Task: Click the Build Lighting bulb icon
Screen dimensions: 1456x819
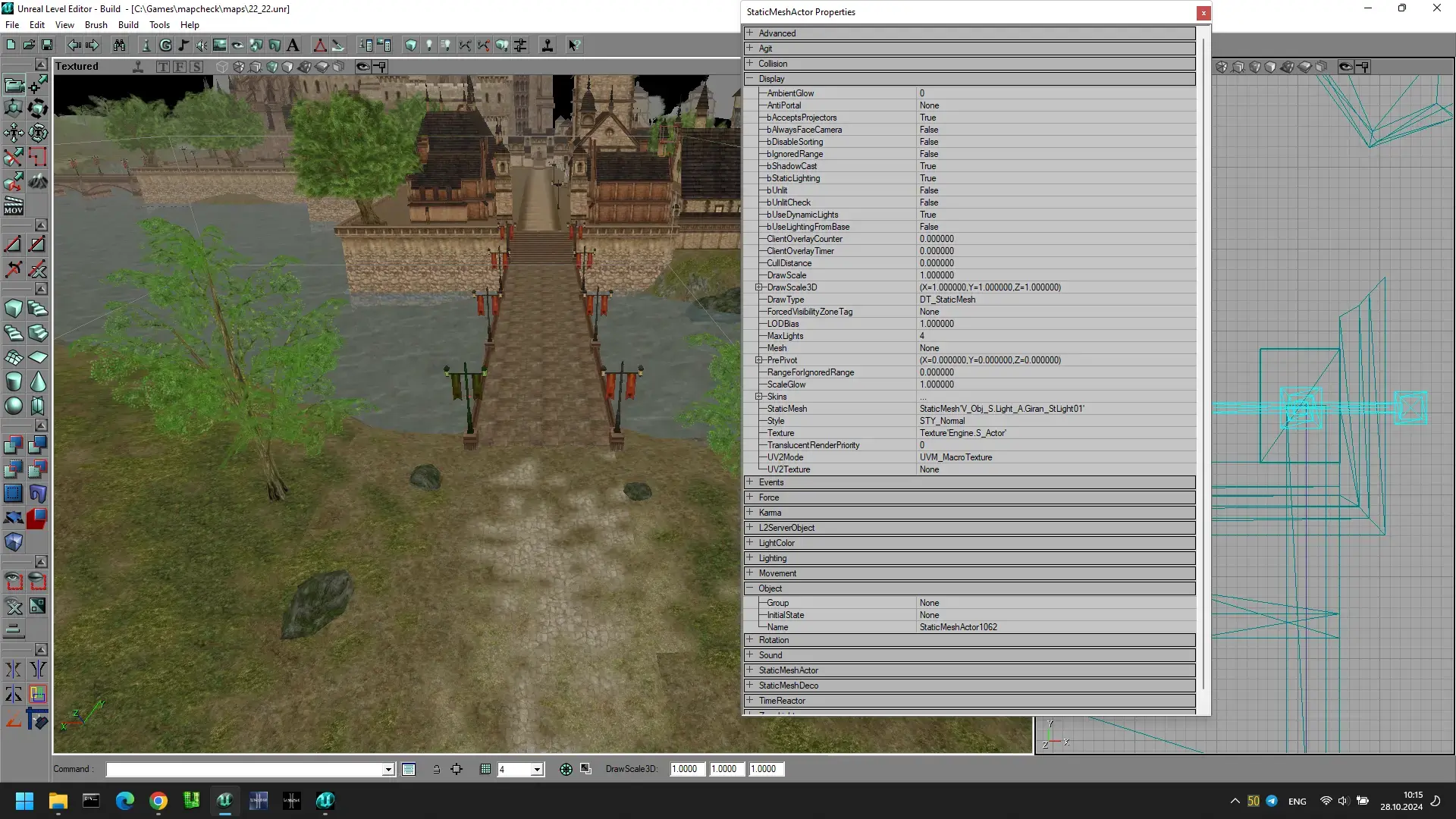Action: (x=429, y=45)
